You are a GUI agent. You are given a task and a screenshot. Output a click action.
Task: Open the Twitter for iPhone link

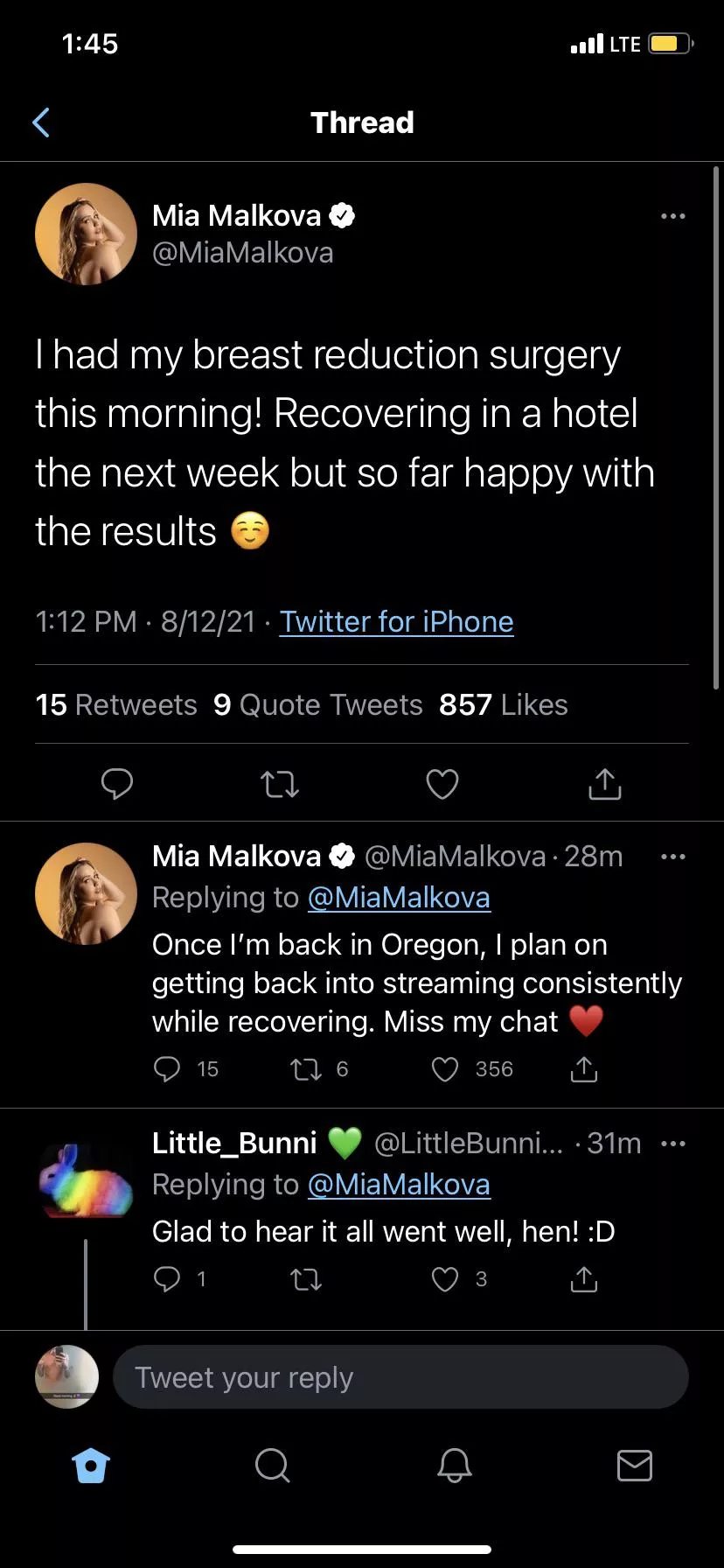pos(396,622)
